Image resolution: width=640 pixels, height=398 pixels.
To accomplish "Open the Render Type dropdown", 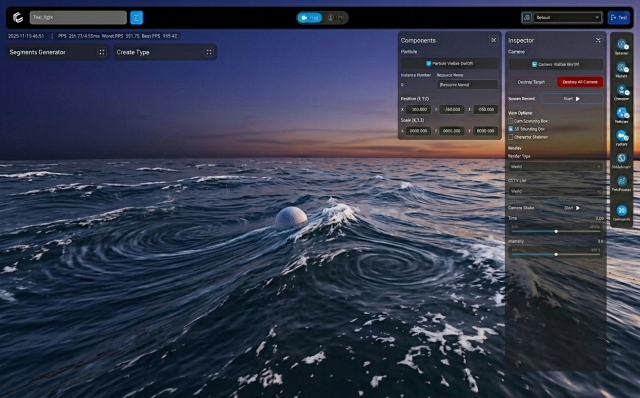I will pyautogui.click(x=555, y=167).
